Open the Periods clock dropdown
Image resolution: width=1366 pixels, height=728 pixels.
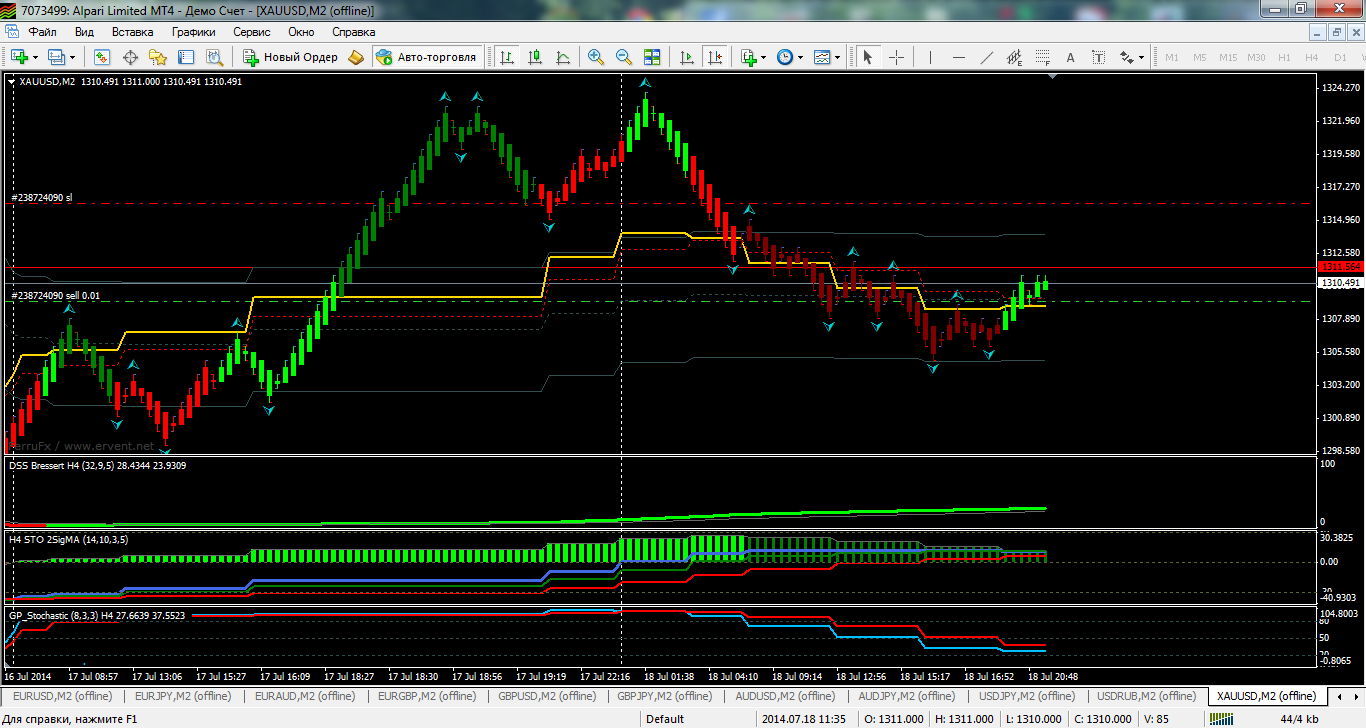(789, 57)
